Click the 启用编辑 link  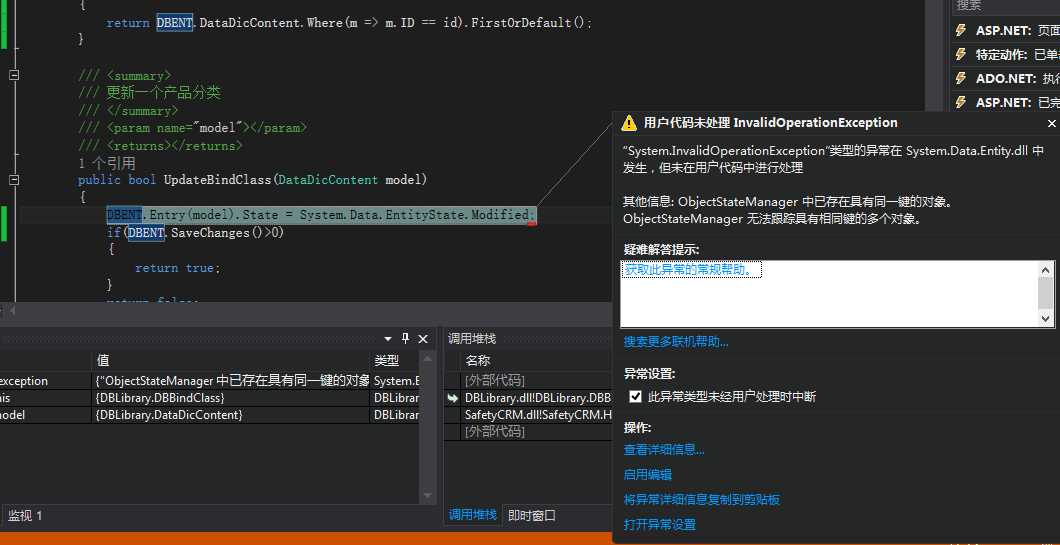click(648, 475)
